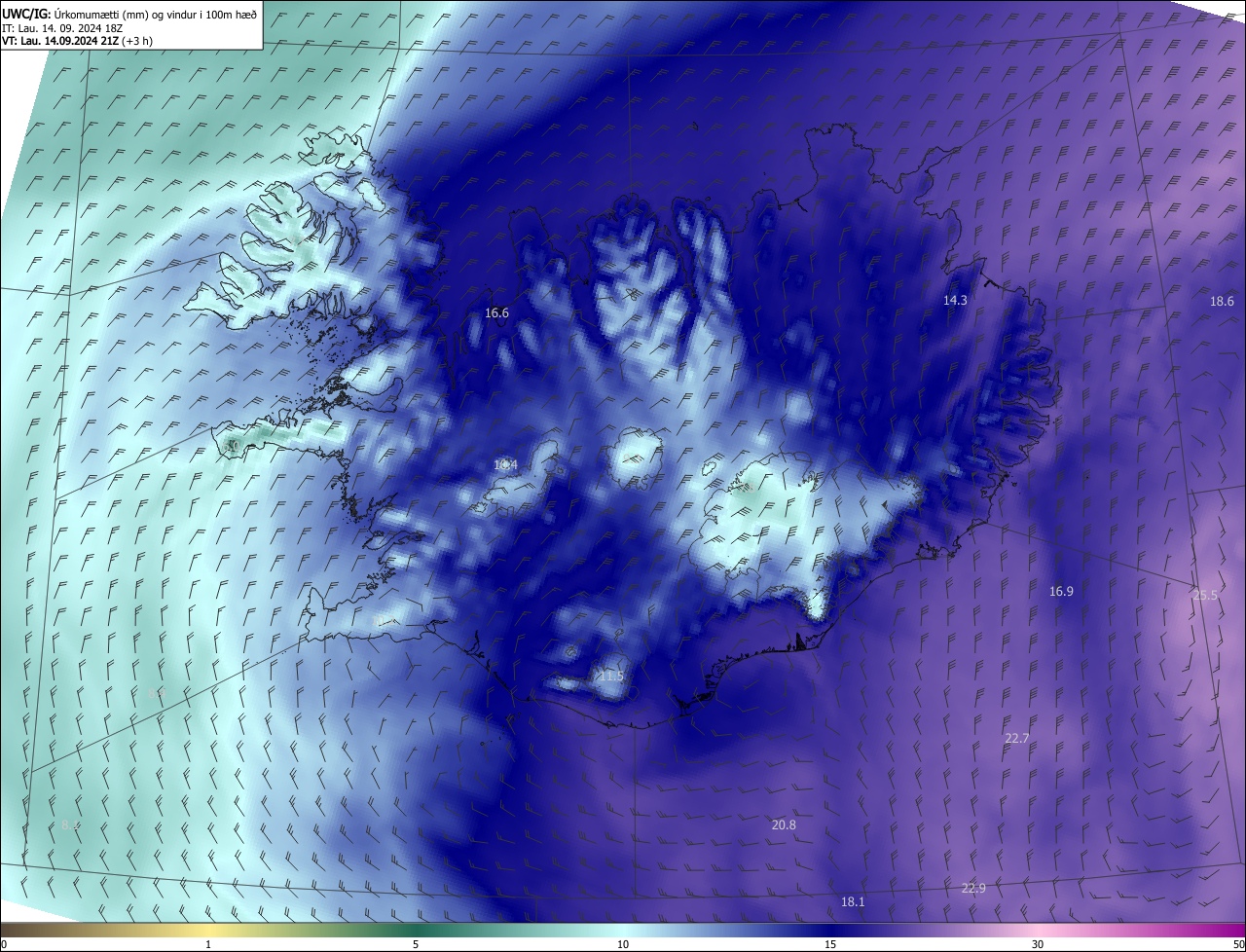The image size is (1246, 952).
Task: Click the 16.9 value on the map
Action: [1061, 591]
